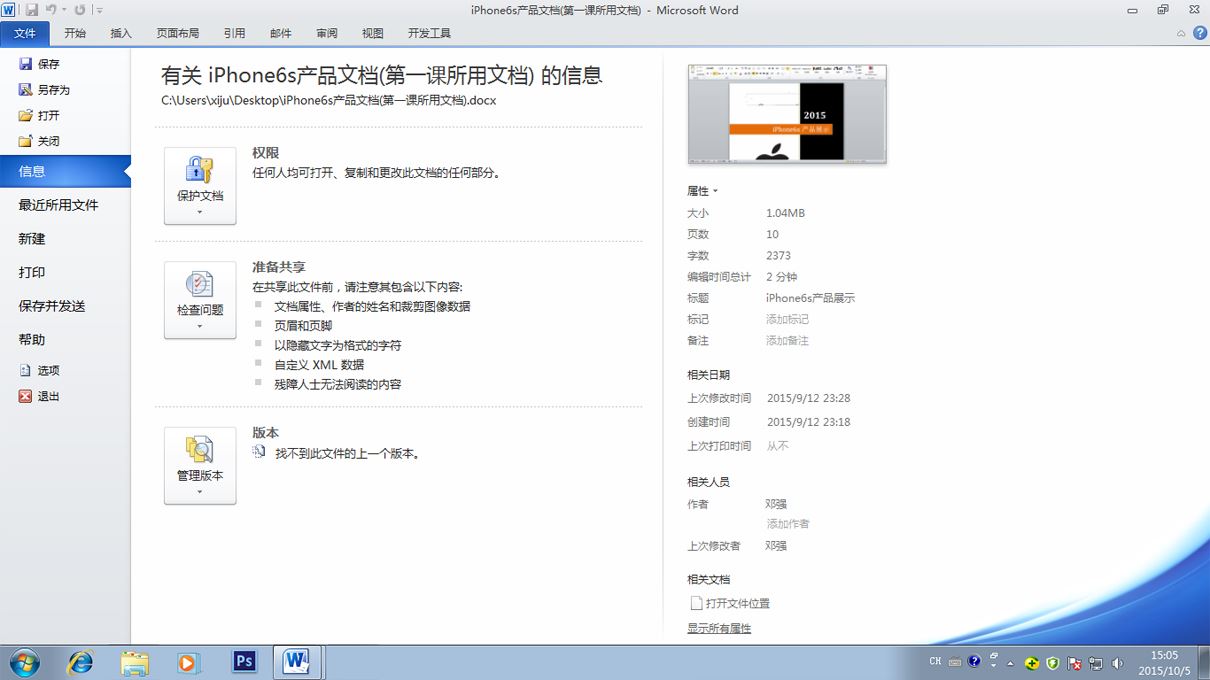Open the 开发工具 (Developer) tab

click(430, 33)
